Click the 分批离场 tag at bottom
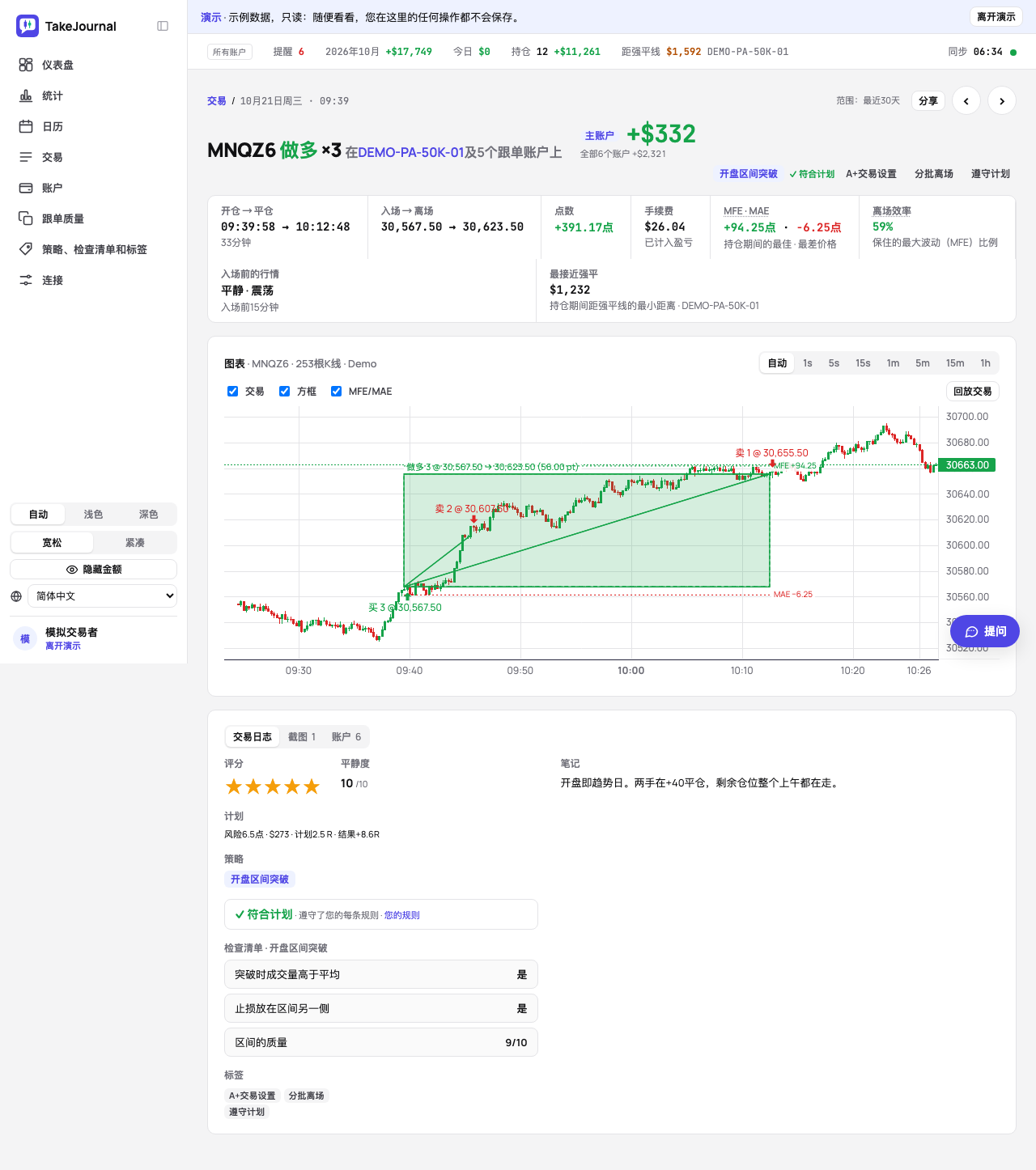This screenshot has height=1170, width=1036. [x=307, y=1096]
